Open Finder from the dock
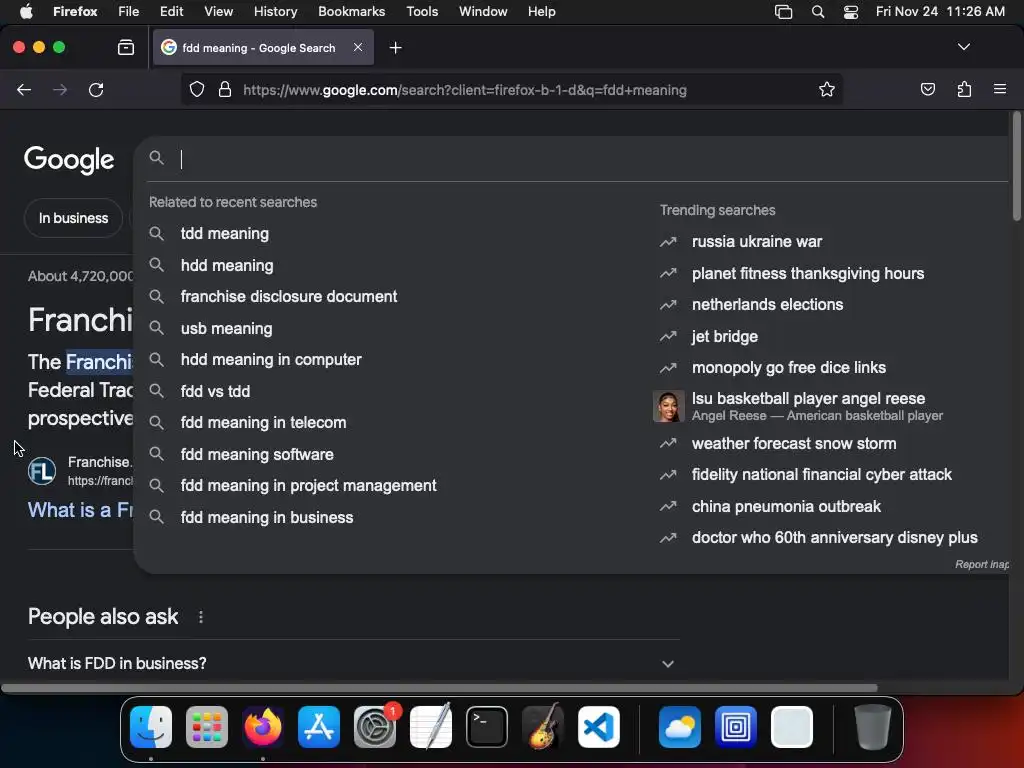The image size is (1024, 768). pos(151,727)
